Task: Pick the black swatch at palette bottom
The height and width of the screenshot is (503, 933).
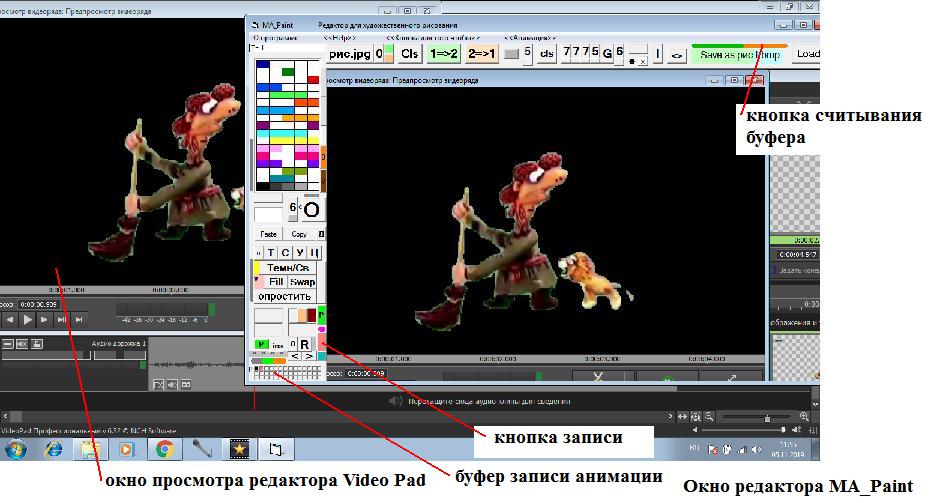Action: click(262, 186)
